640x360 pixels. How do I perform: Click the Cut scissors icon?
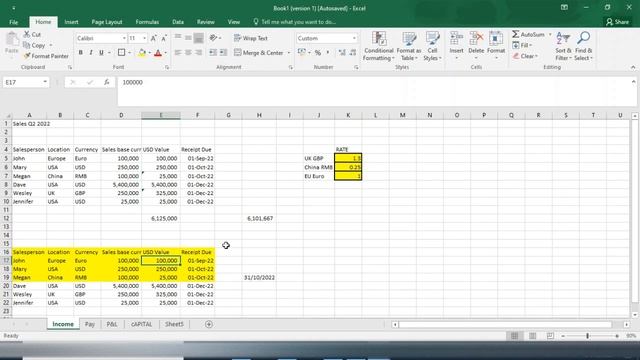coord(27,34)
